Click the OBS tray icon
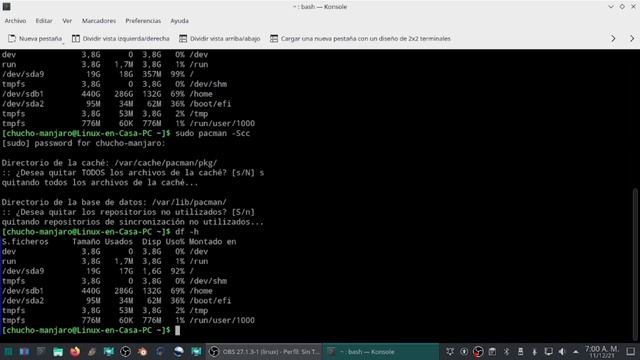Image resolution: width=640 pixels, height=360 pixels. click(x=478, y=351)
